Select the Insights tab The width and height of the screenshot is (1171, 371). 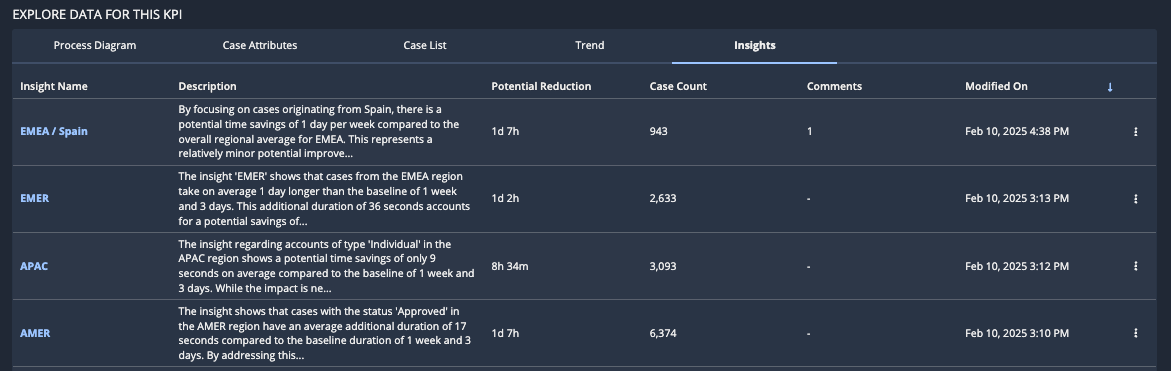click(x=754, y=46)
